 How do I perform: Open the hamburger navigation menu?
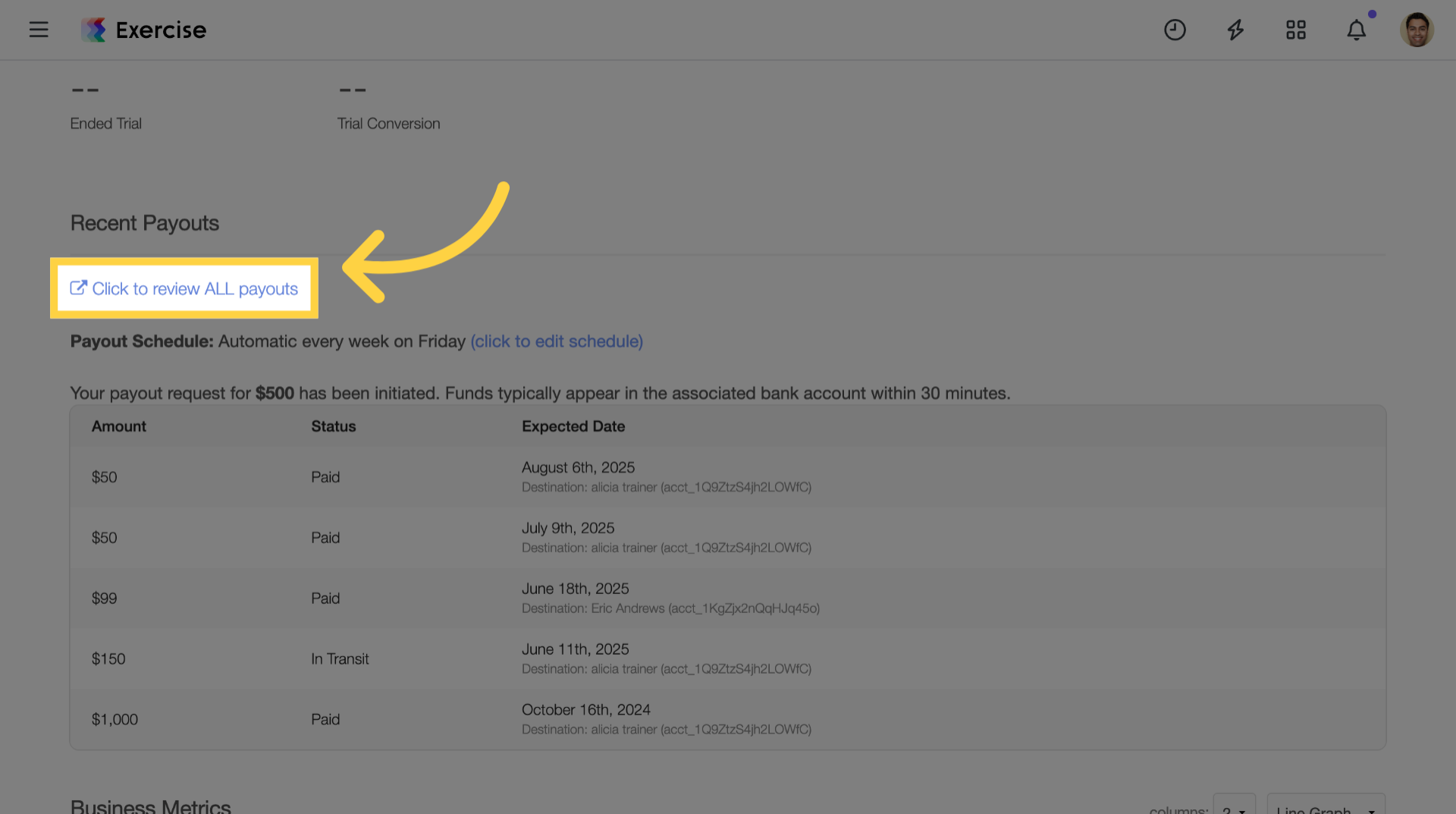(x=39, y=30)
